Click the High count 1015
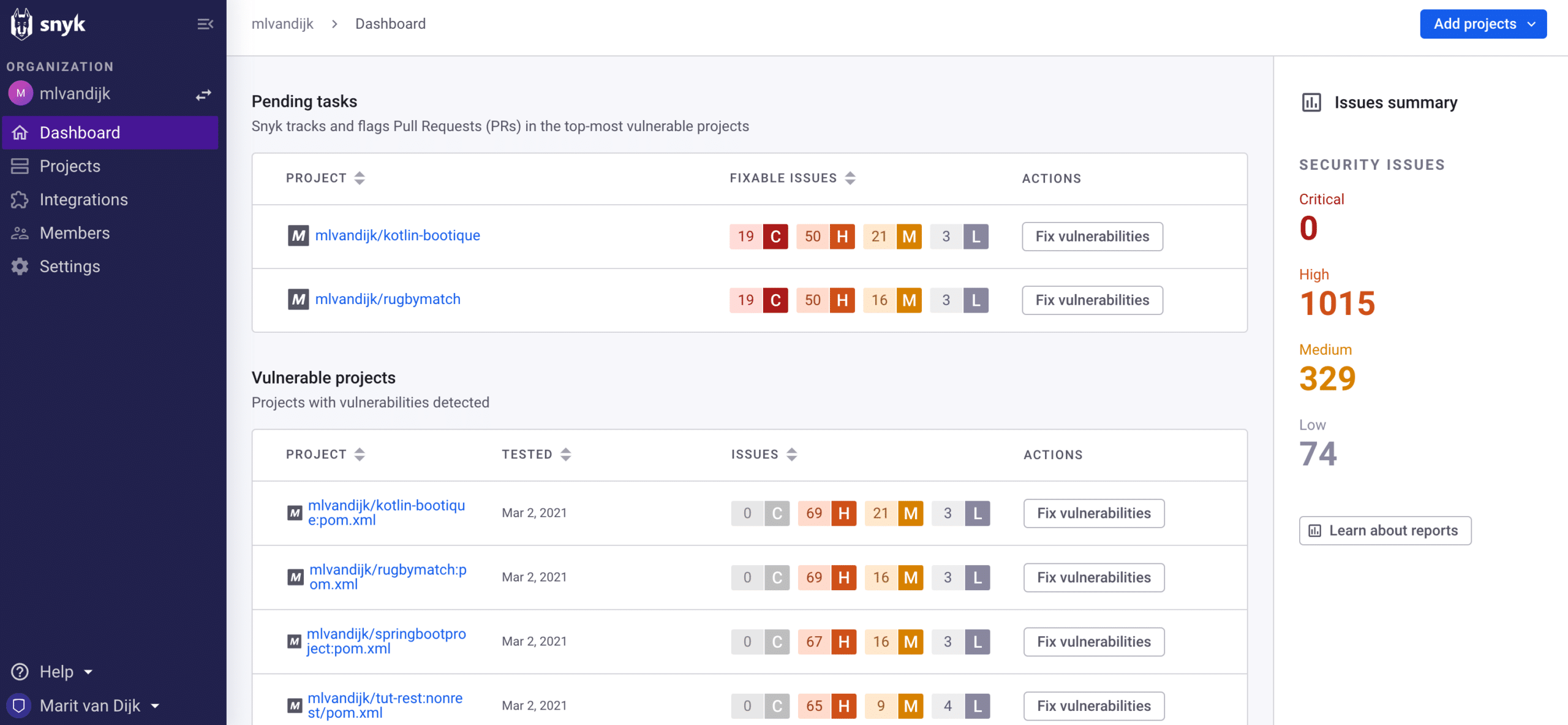Screen dimensions: 1568x725 (1338, 303)
